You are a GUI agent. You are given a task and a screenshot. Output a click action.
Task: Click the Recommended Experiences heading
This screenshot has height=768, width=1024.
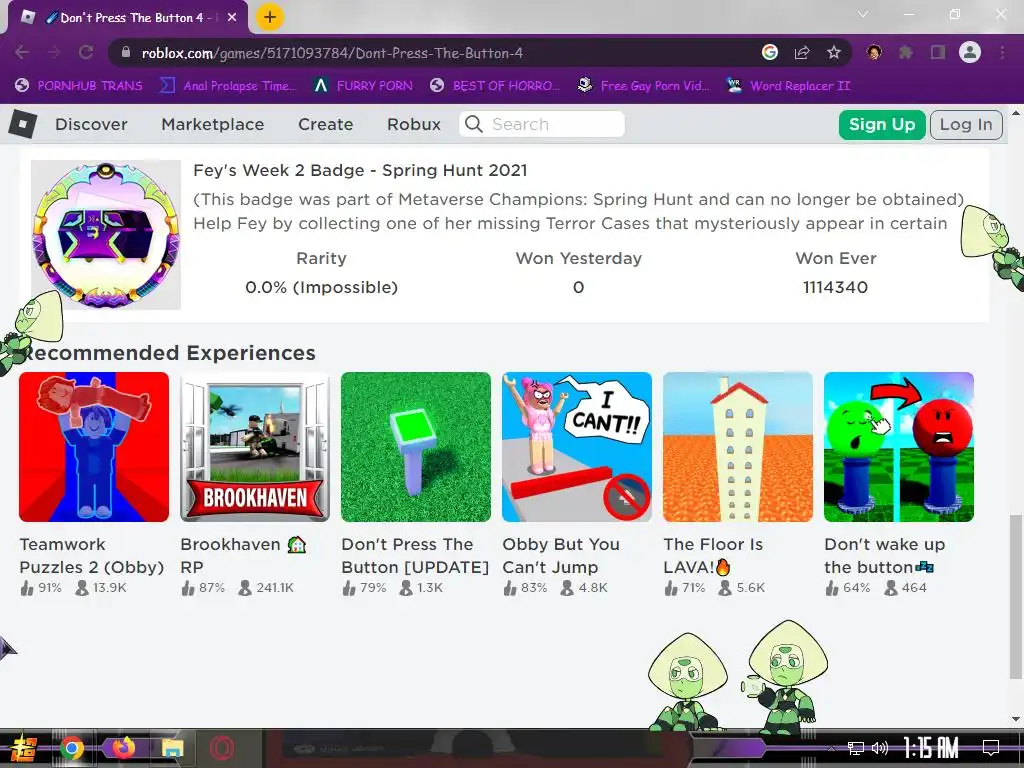click(x=168, y=353)
